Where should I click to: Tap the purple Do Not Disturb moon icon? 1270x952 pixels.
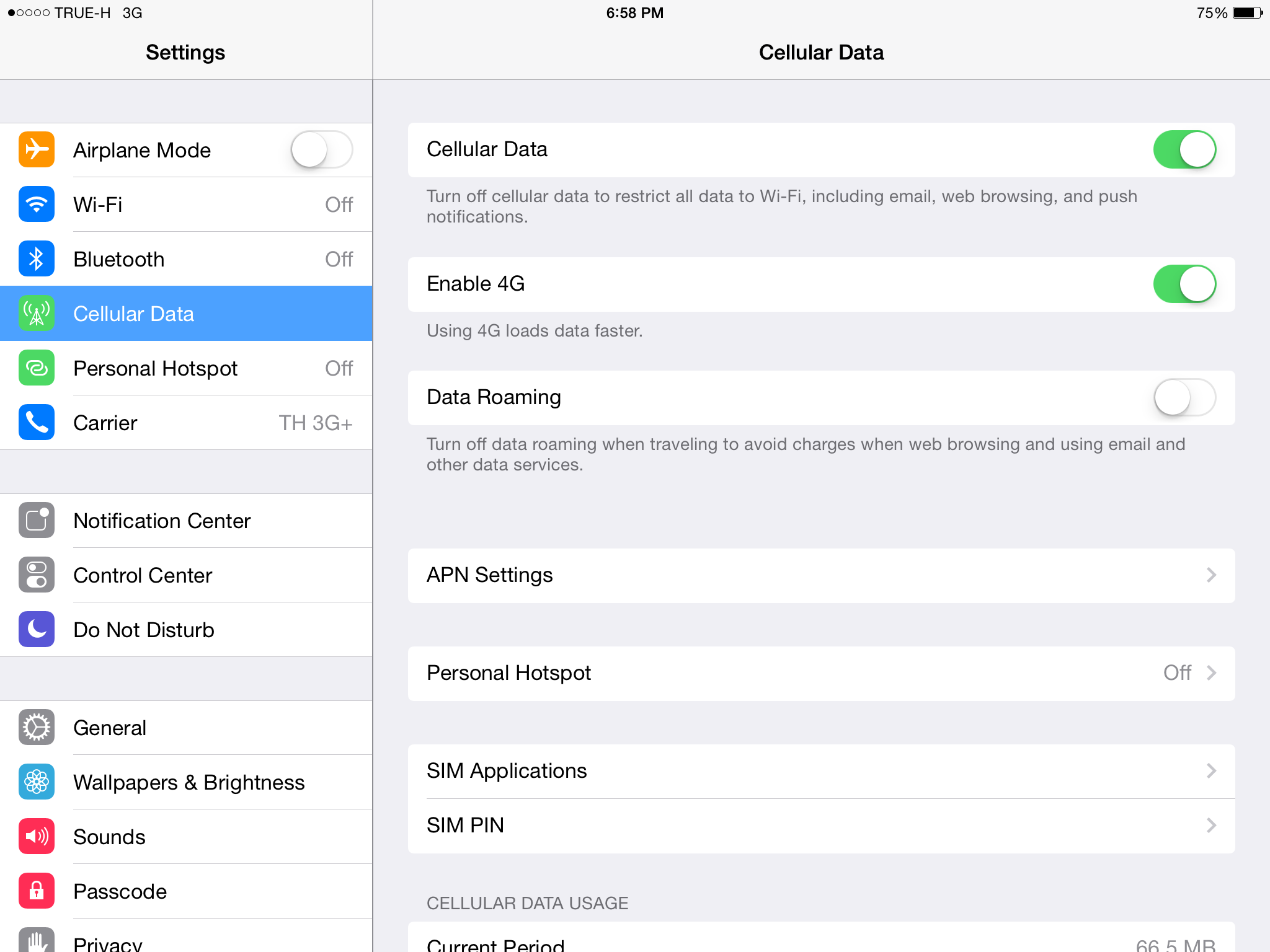click(x=37, y=629)
